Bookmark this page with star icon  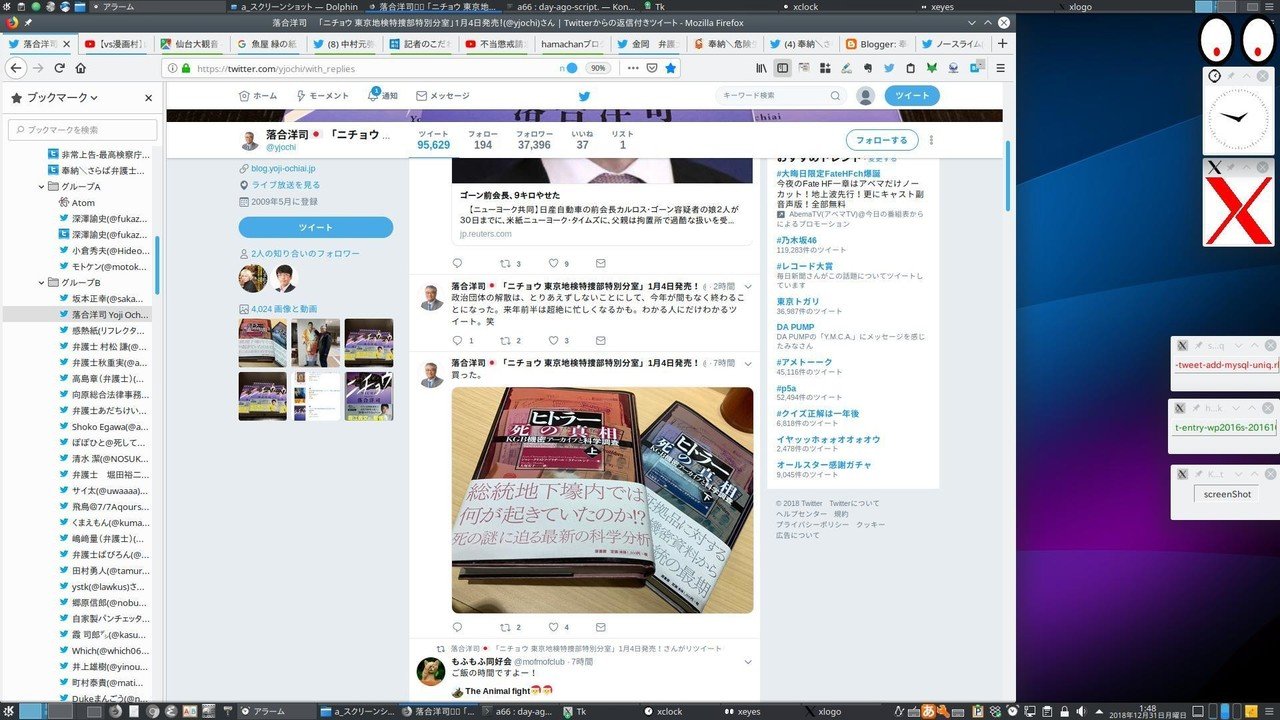click(671, 68)
